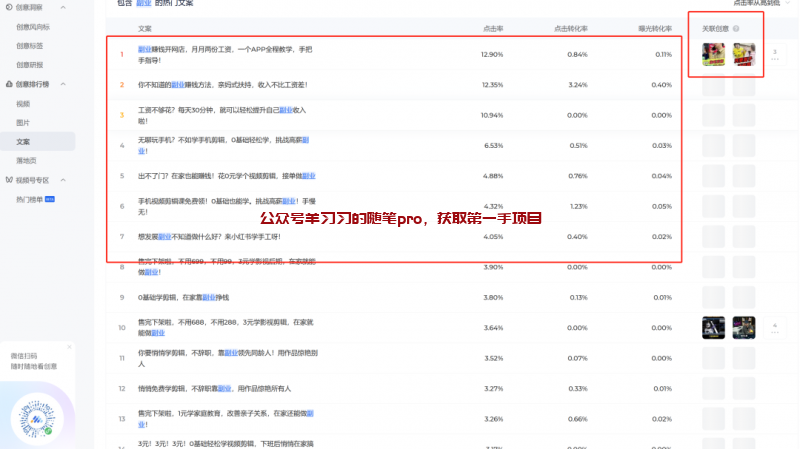
Task: Open 热门榜单 beta sidebar entry
Action: 35,199
